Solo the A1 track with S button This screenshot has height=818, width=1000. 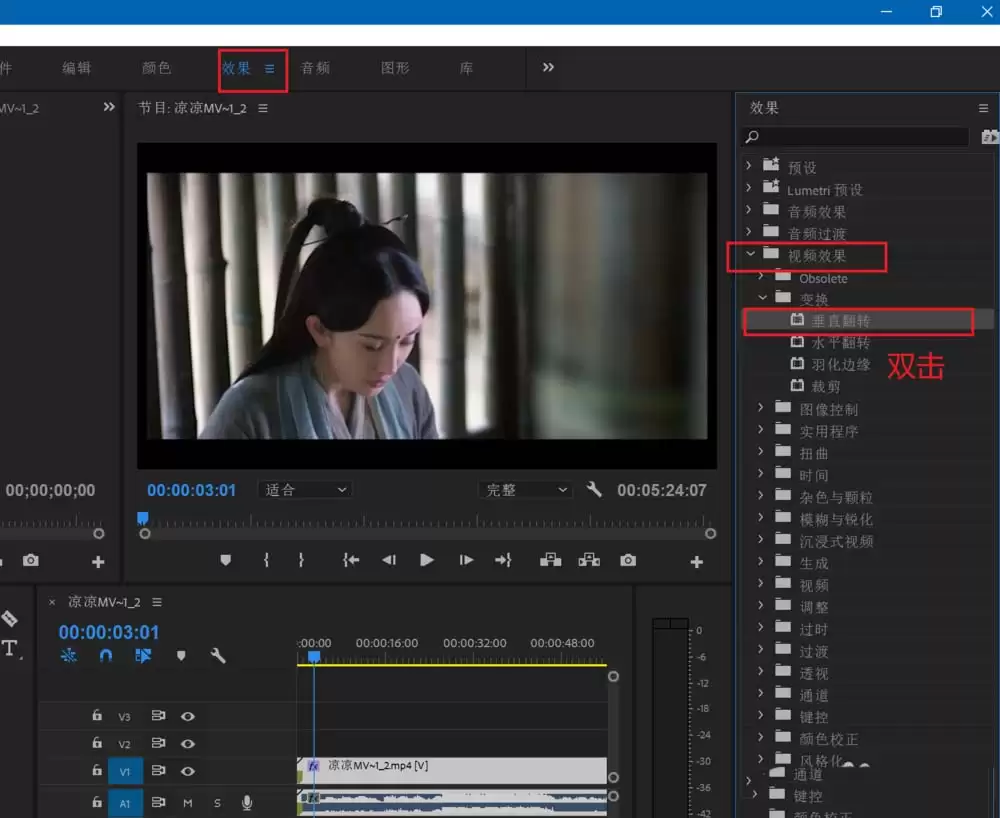tap(219, 802)
